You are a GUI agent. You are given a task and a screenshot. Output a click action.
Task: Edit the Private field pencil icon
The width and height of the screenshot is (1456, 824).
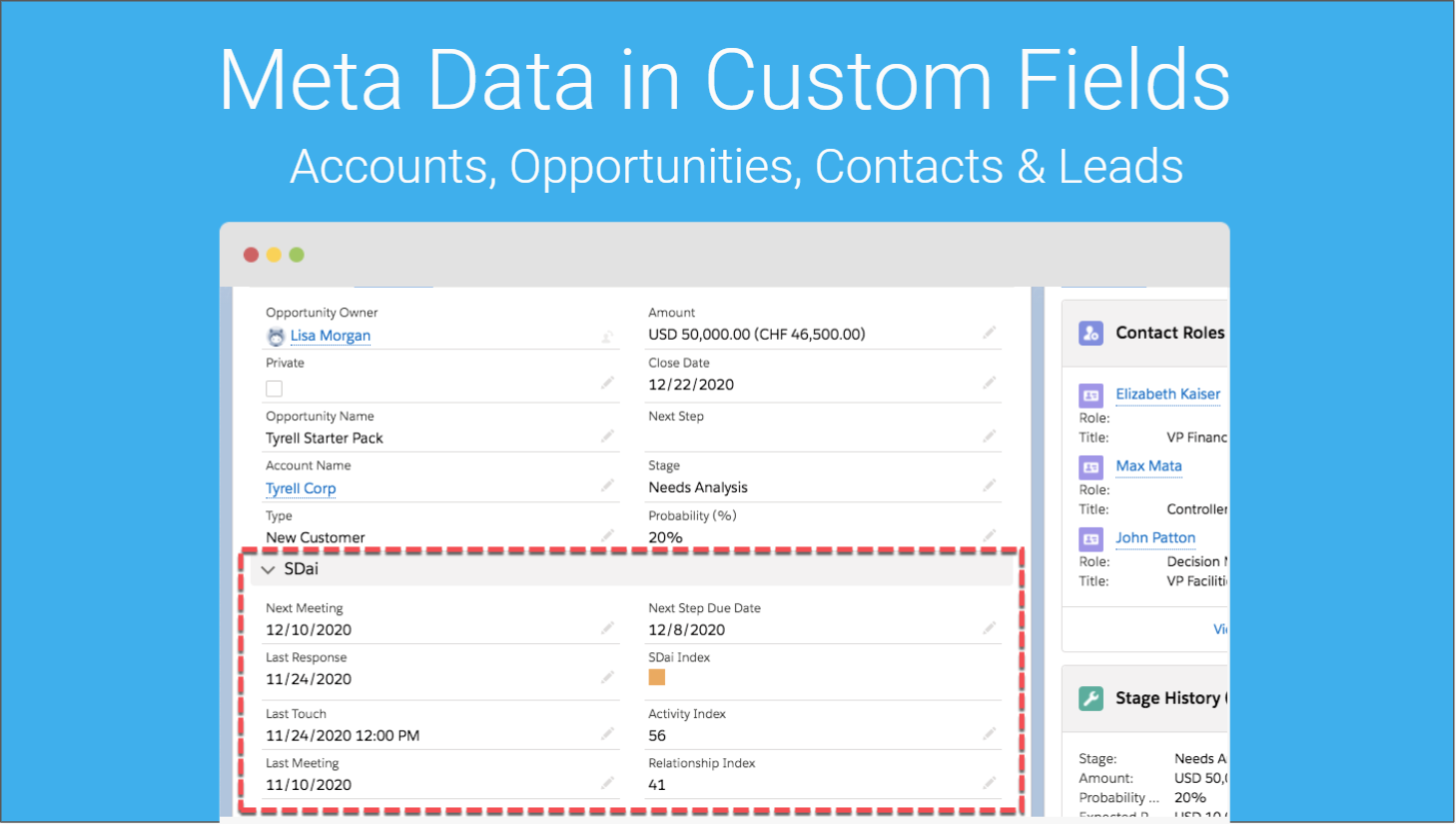pos(607,383)
